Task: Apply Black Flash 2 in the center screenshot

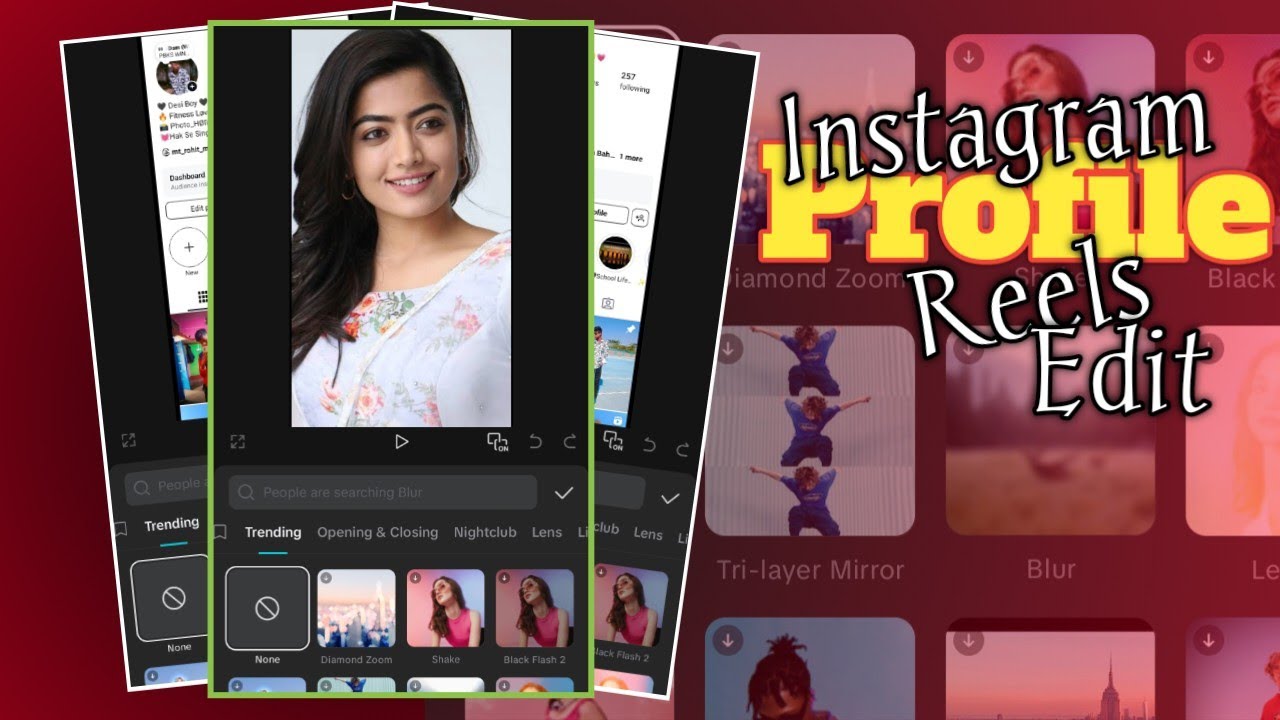Action: click(x=535, y=608)
